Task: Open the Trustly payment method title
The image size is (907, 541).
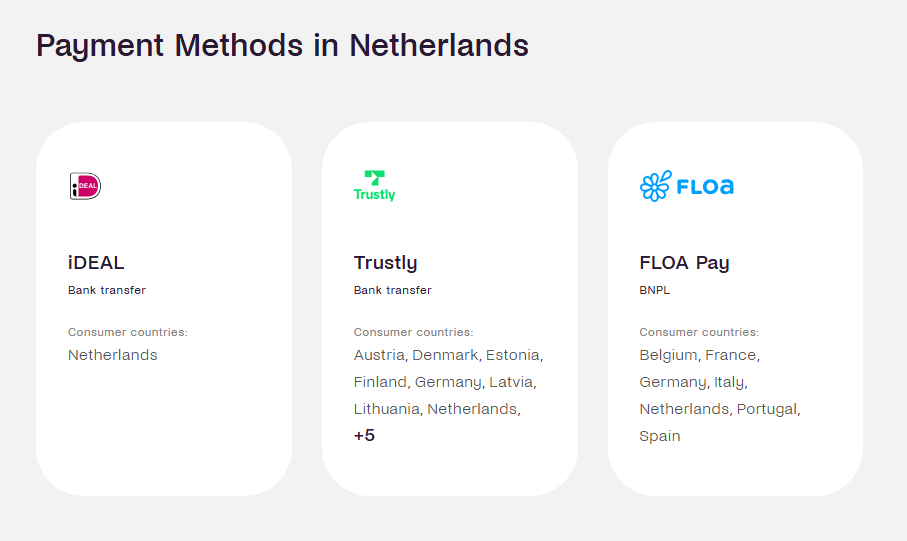Action: tap(385, 263)
